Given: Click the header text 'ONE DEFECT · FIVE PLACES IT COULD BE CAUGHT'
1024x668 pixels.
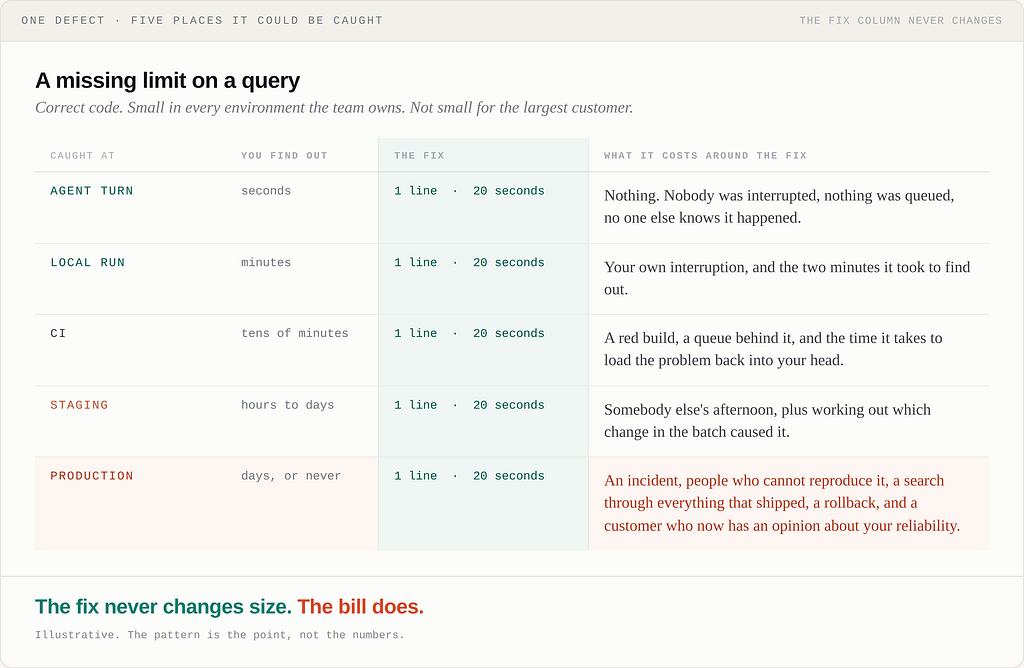Looking at the screenshot, I should click(202, 20).
